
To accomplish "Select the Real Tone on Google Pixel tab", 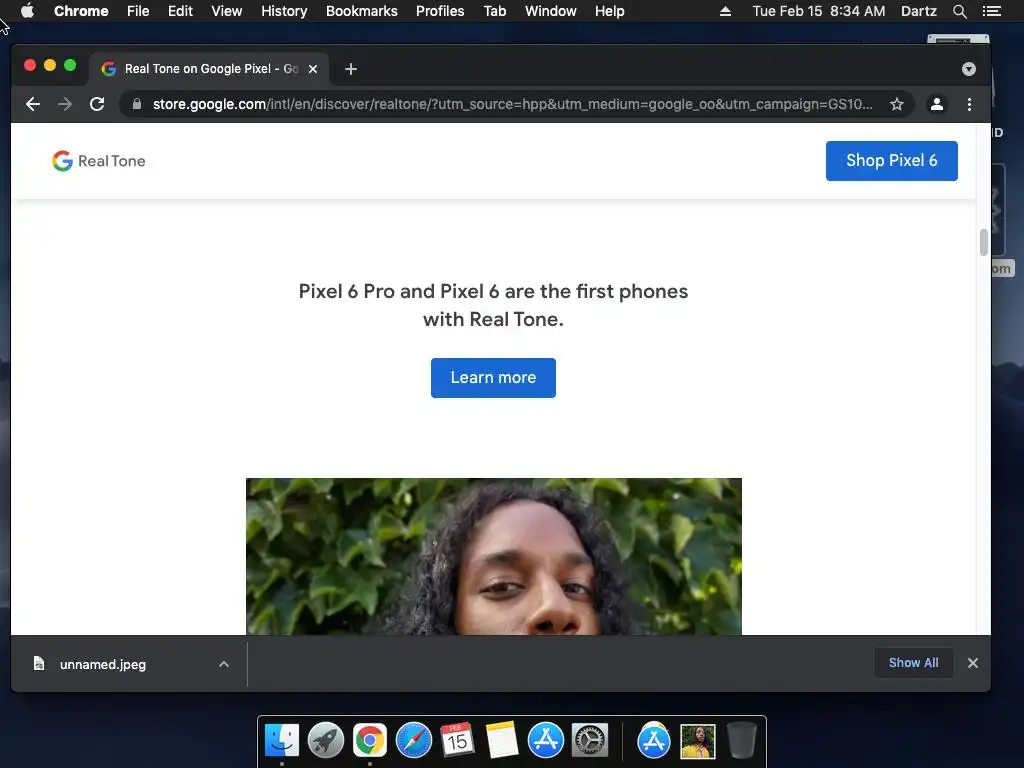I will pos(209,69).
